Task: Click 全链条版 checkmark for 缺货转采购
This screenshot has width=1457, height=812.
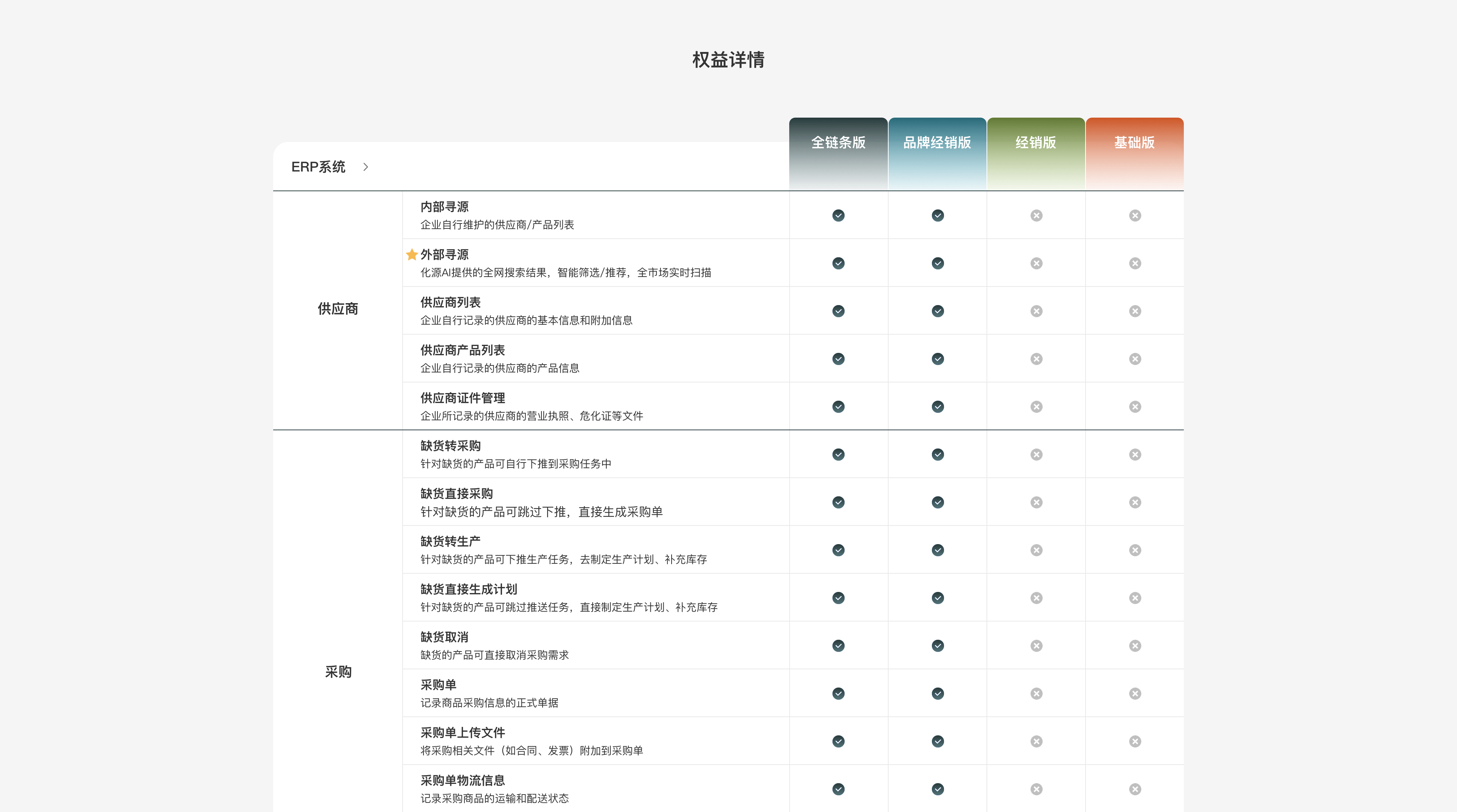Action: [x=838, y=455]
